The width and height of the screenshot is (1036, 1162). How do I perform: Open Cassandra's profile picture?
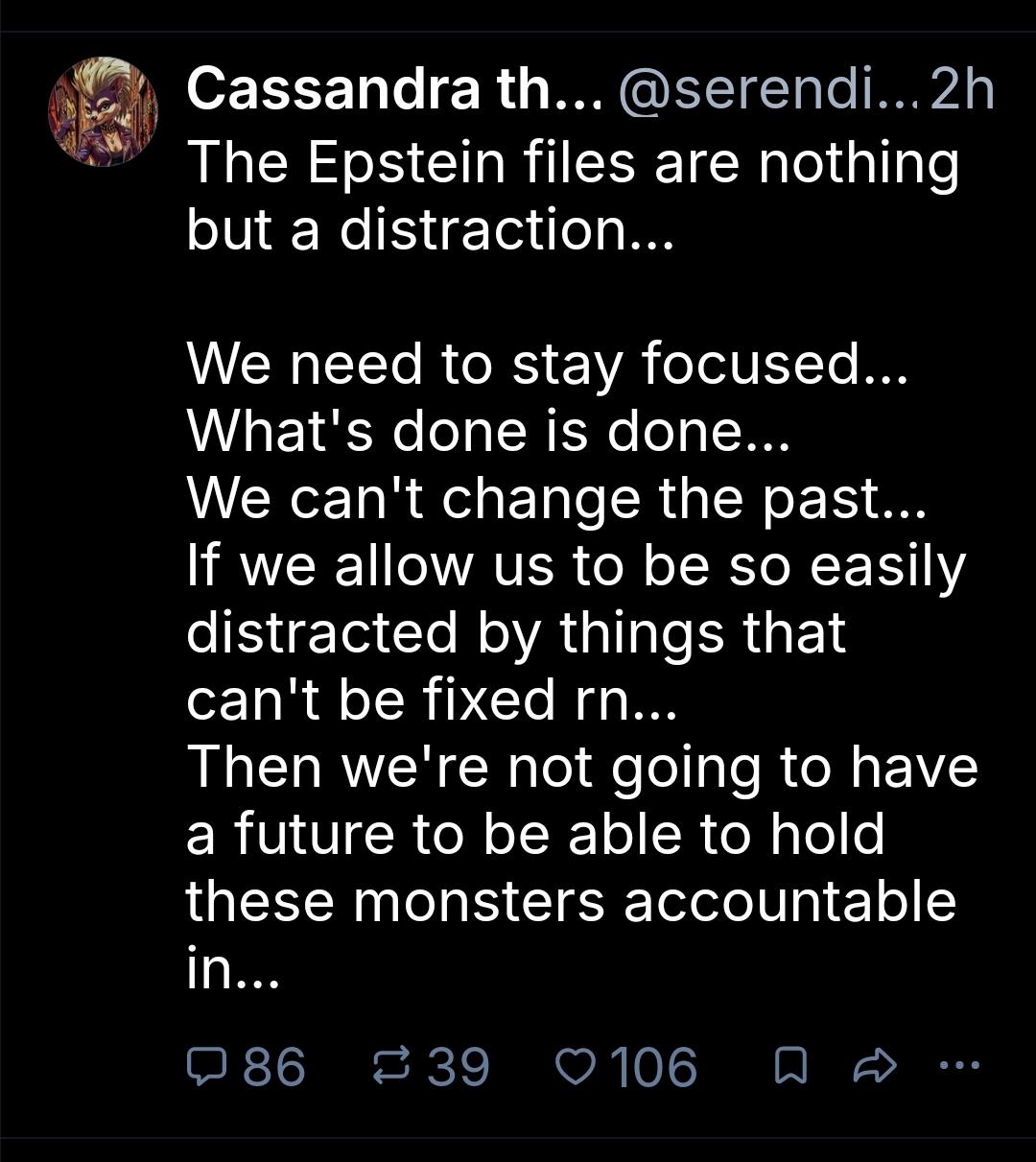103,111
